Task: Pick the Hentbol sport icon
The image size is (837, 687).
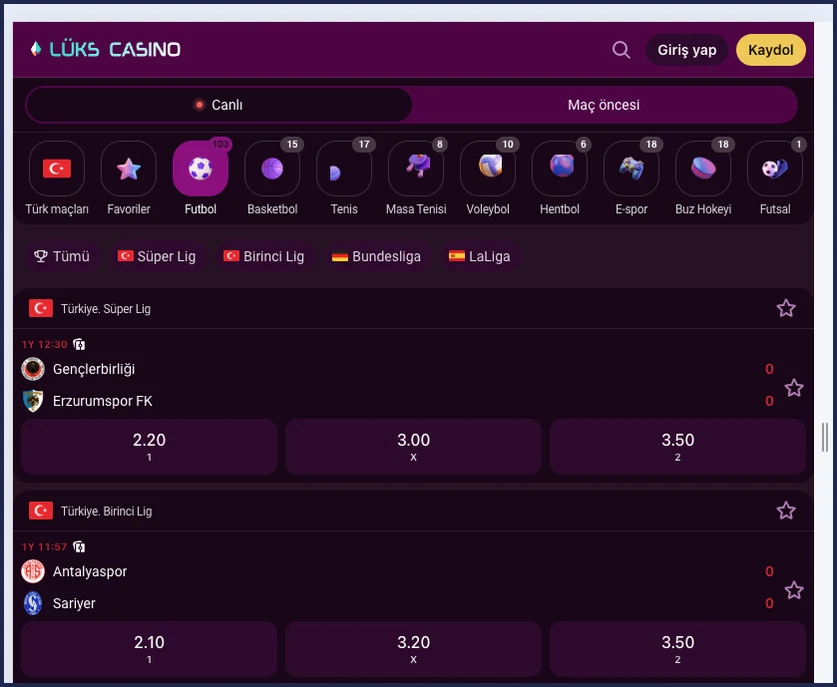Action: point(559,169)
